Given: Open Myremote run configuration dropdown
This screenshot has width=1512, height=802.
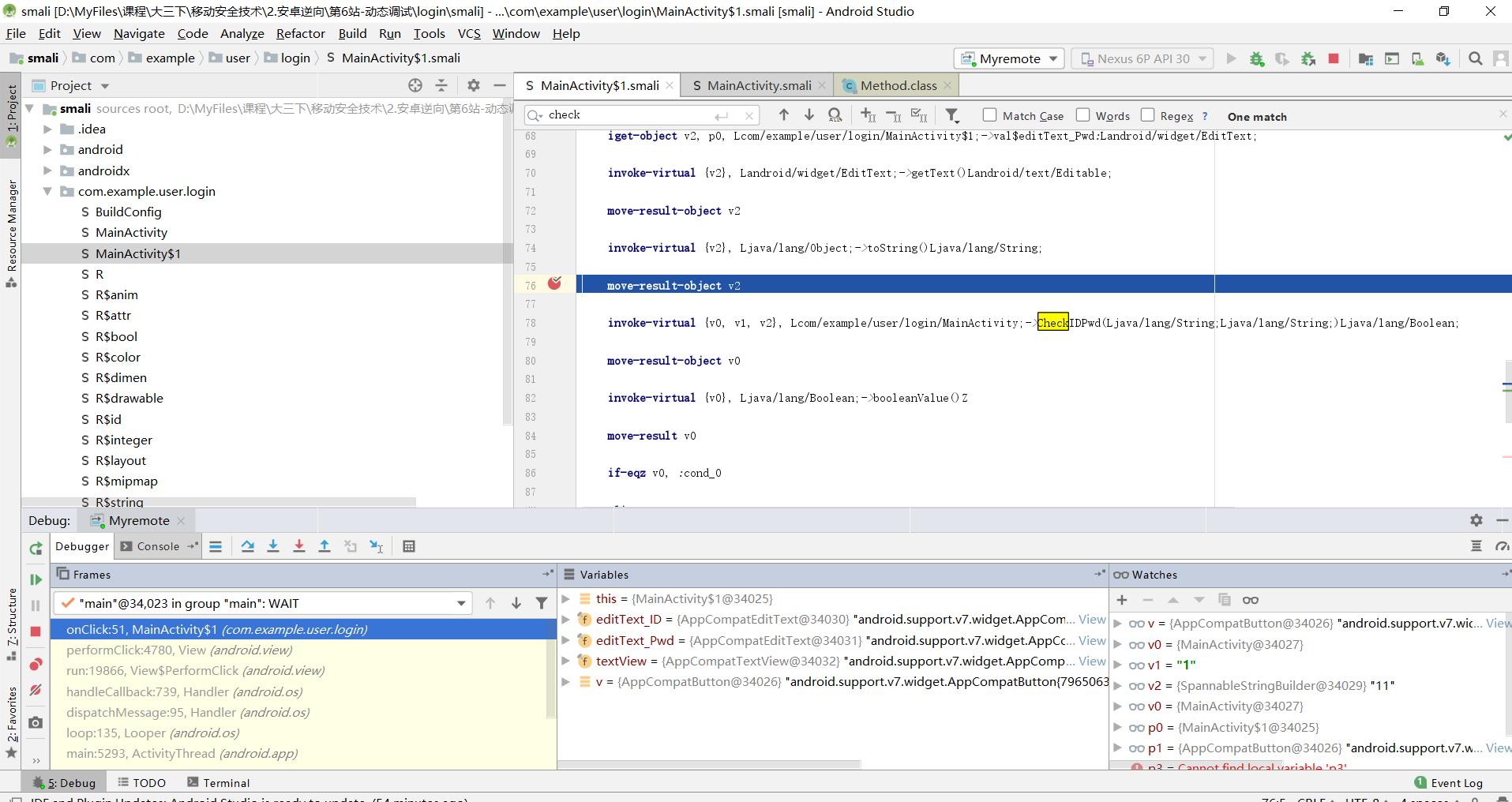Looking at the screenshot, I should [1010, 58].
